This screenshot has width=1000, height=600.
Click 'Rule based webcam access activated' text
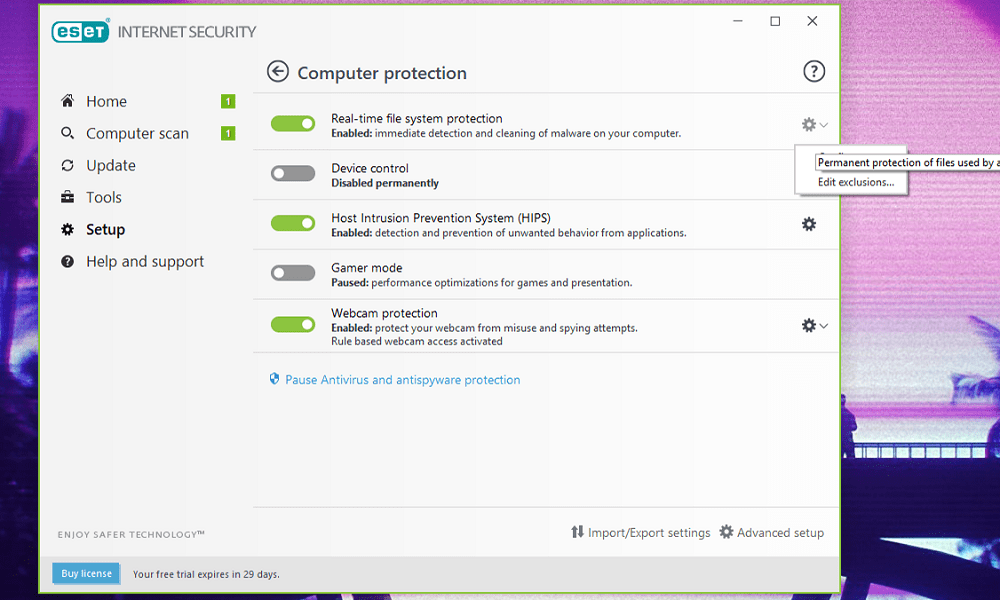pos(416,341)
